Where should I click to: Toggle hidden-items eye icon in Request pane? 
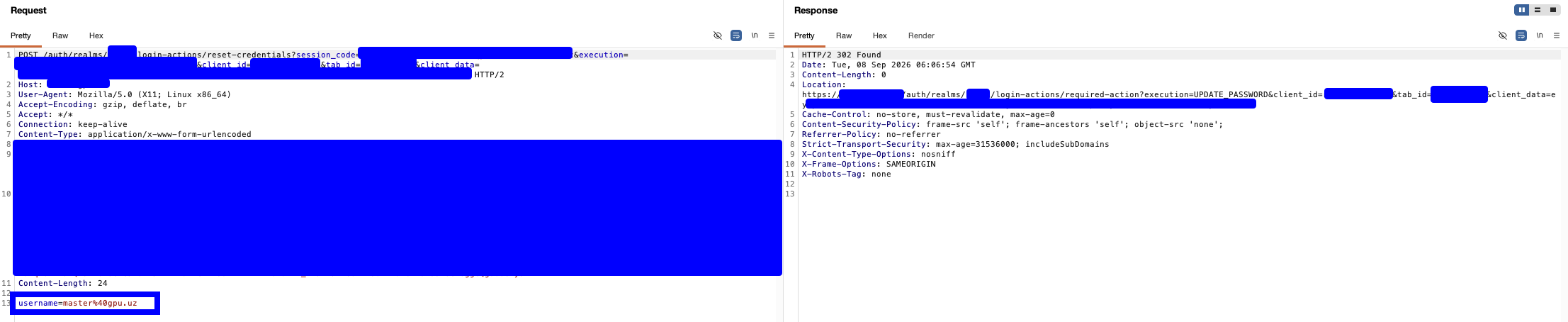[718, 35]
